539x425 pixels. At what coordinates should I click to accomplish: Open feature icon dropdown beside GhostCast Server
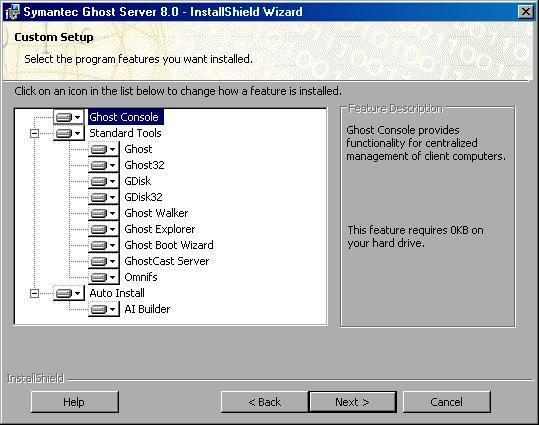pos(103,261)
